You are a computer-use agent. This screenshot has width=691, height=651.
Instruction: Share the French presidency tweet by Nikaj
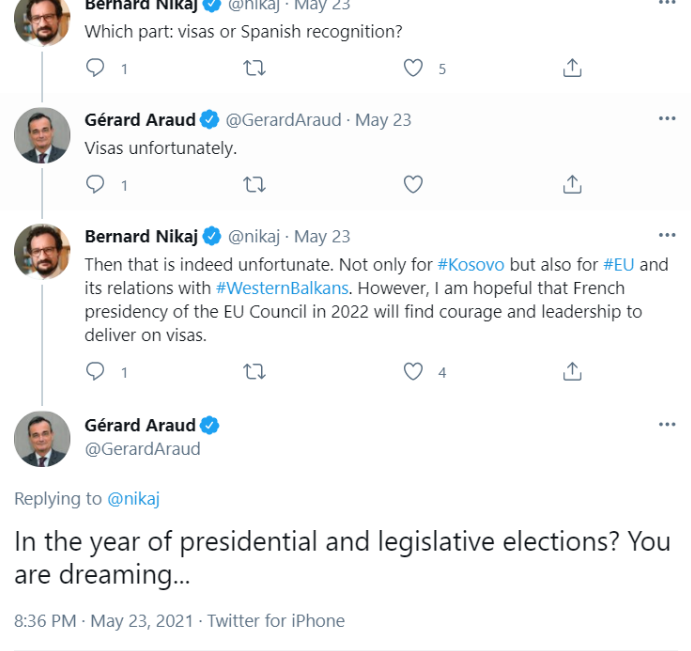[x=572, y=372]
